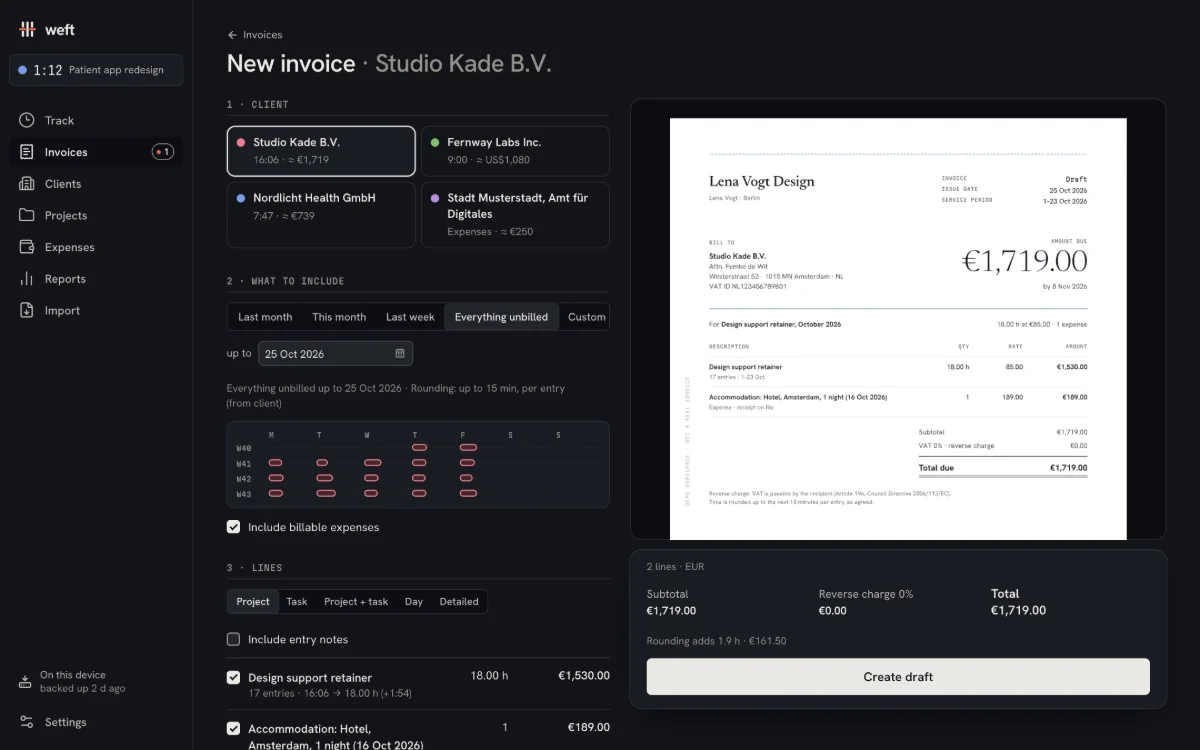Click the W40 Friday entry pill
1200x750 pixels.
pos(467,448)
